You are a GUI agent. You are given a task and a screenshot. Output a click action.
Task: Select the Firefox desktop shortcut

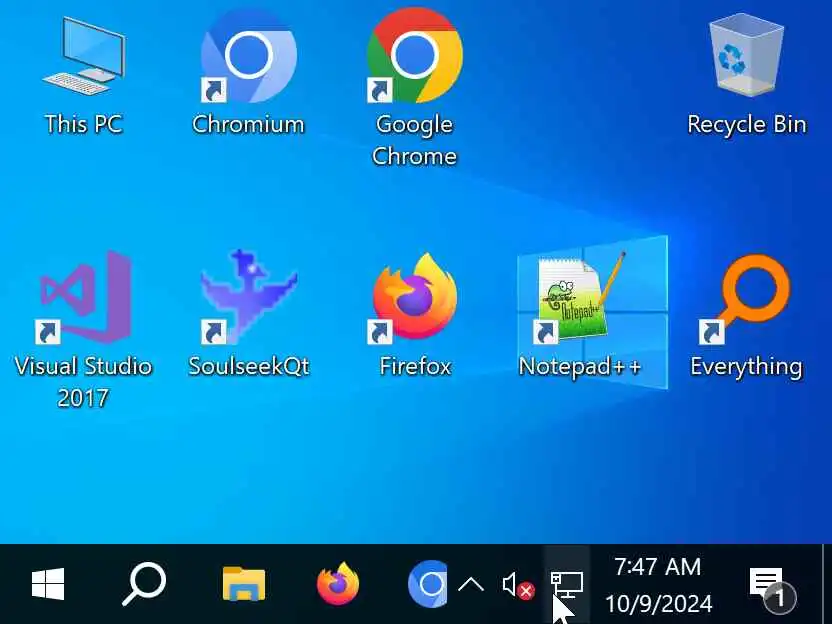pos(414,314)
